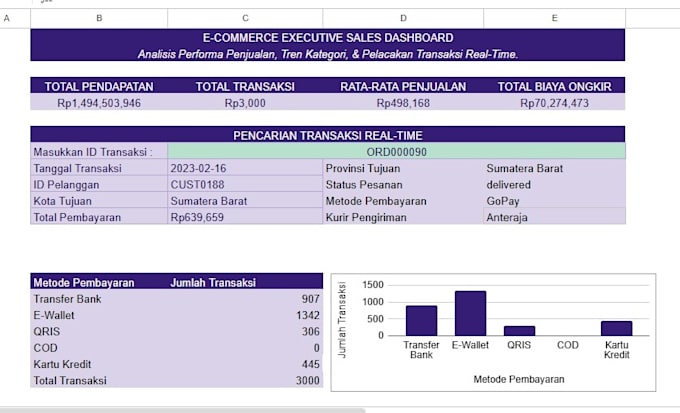Select the COD count 0 cell
680x413 pixels.
click(x=245, y=348)
